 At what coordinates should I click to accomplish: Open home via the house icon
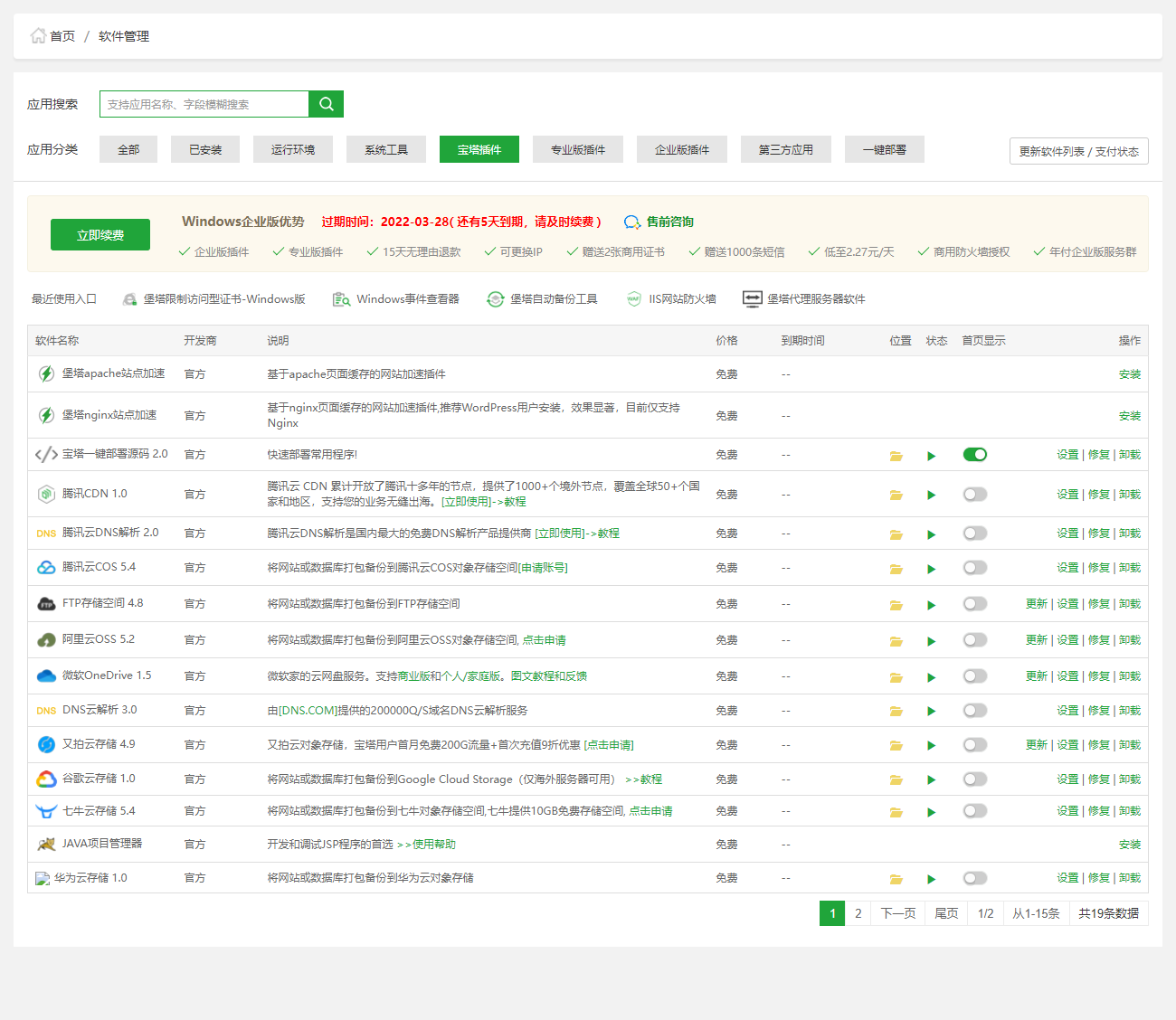coord(38,35)
